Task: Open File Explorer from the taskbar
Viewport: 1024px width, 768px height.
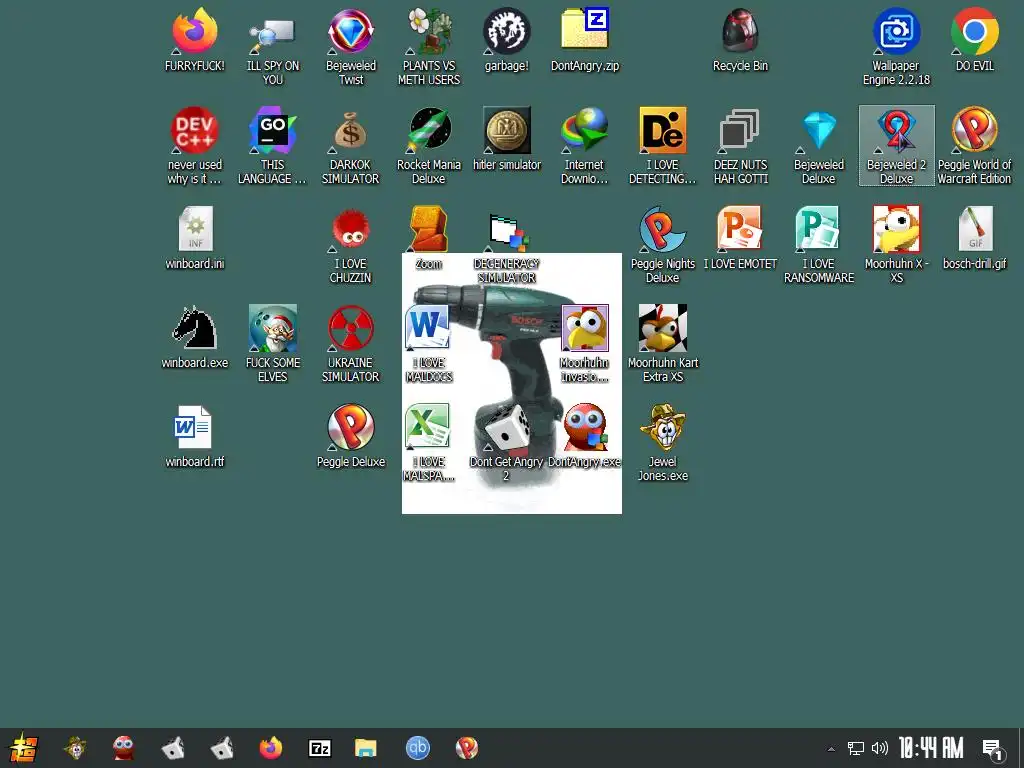Action: click(366, 748)
